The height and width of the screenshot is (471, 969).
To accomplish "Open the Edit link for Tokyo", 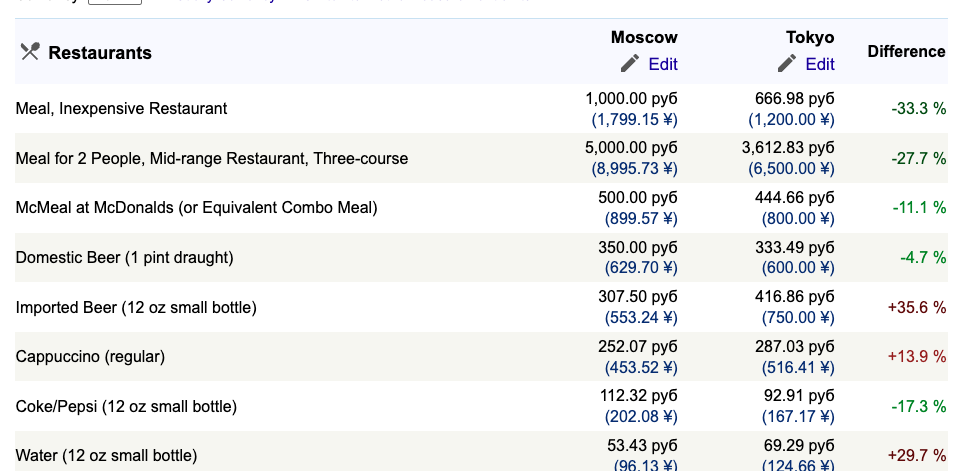I will (x=820, y=64).
